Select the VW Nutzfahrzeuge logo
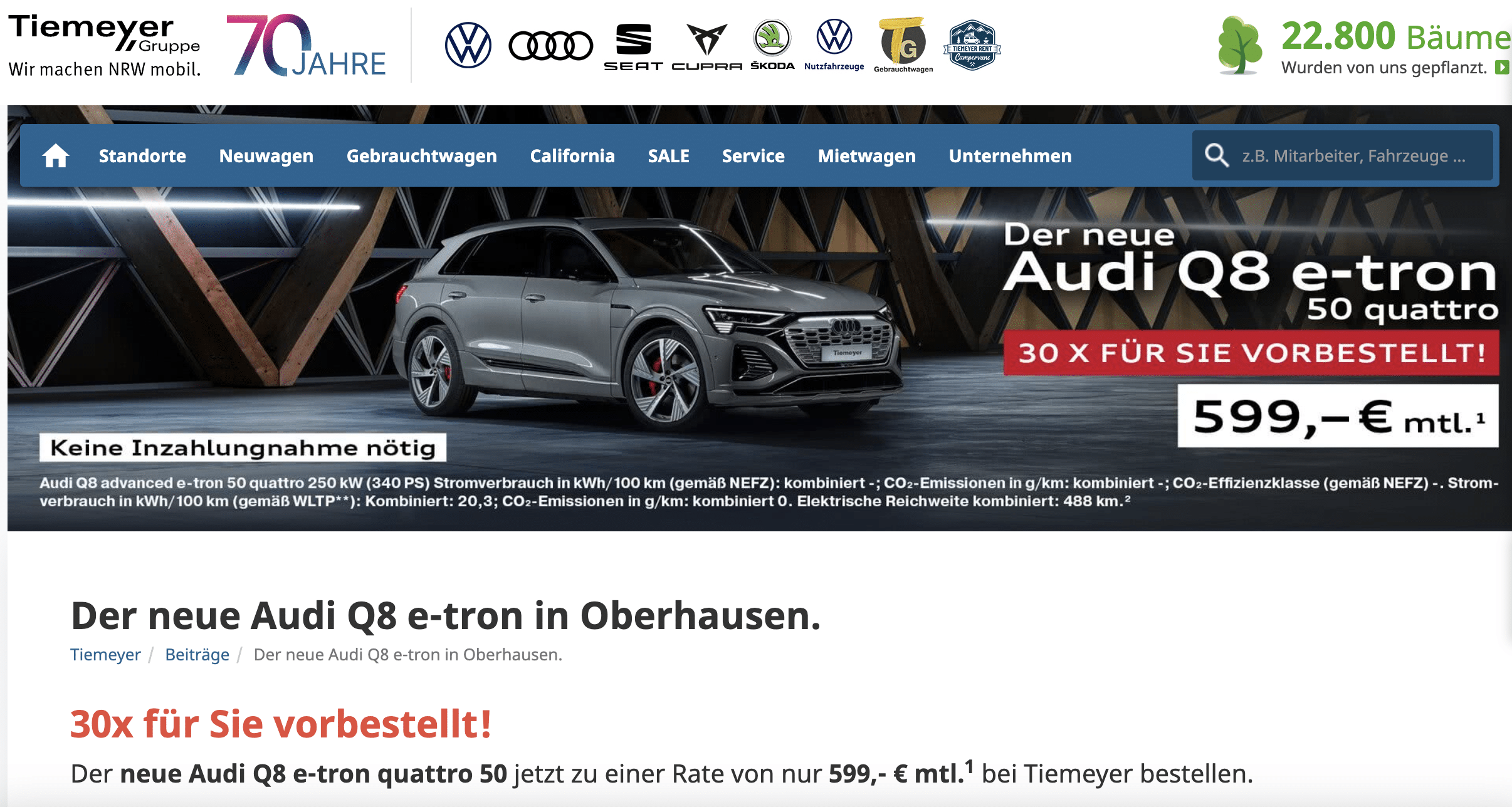This screenshot has height=807, width=1512. (x=834, y=44)
